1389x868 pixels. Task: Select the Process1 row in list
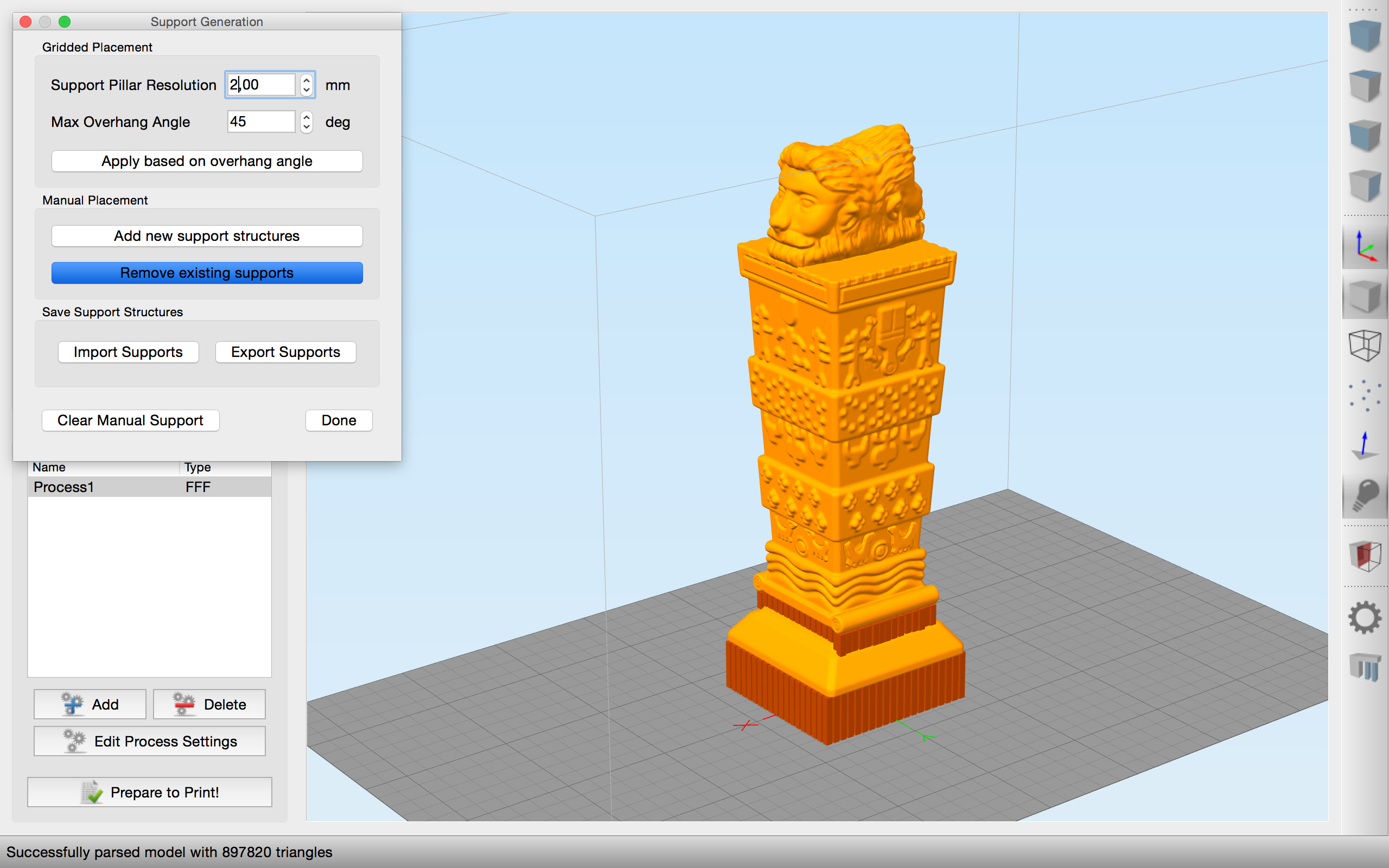[149, 487]
